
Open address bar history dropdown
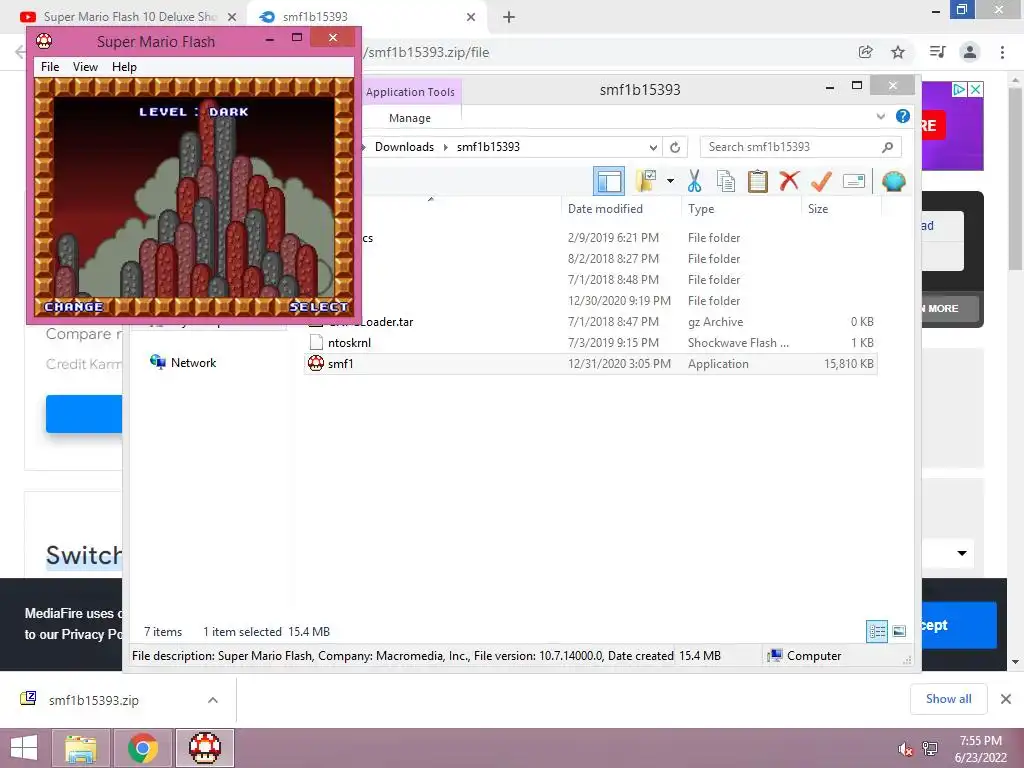[x=652, y=147]
